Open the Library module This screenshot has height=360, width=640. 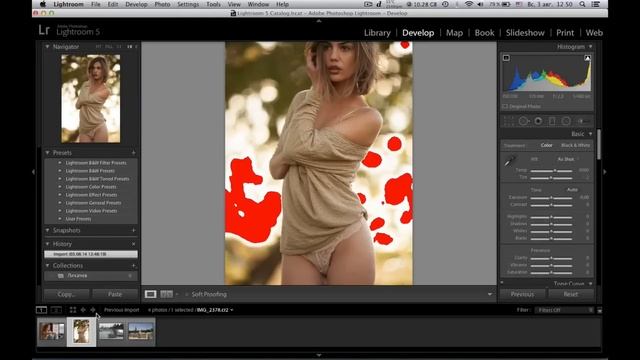(377, 33)
